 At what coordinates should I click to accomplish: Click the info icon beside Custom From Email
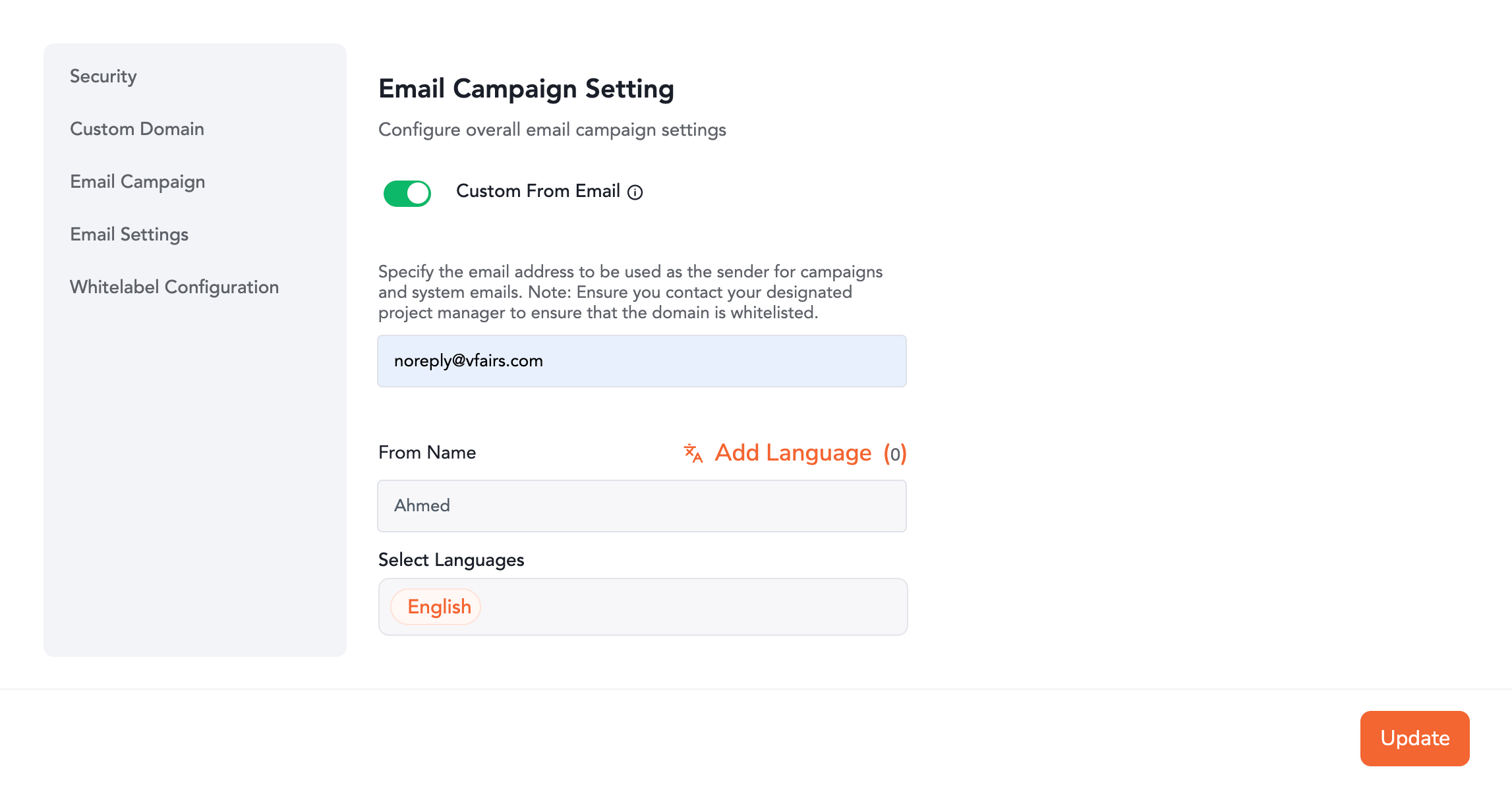point(635,192)
